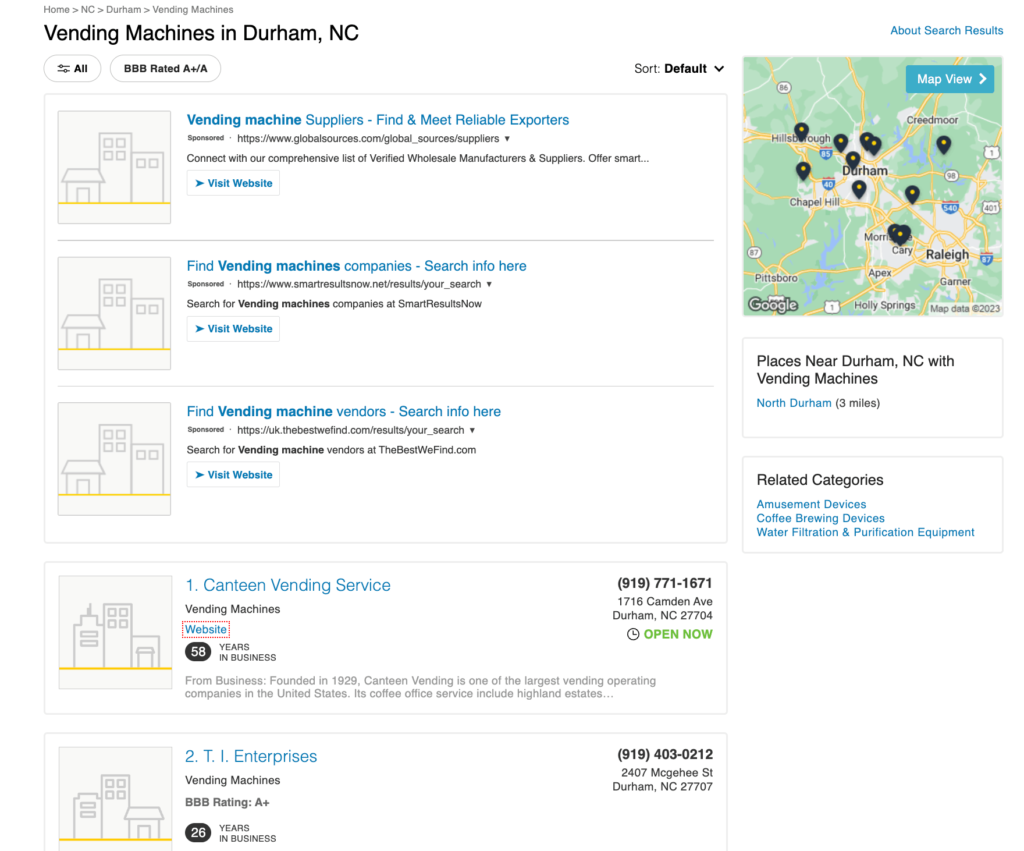Click the map pin over Durham
Image resolution: width=1024 pixels, height=851 pixels.
point(853,158)
